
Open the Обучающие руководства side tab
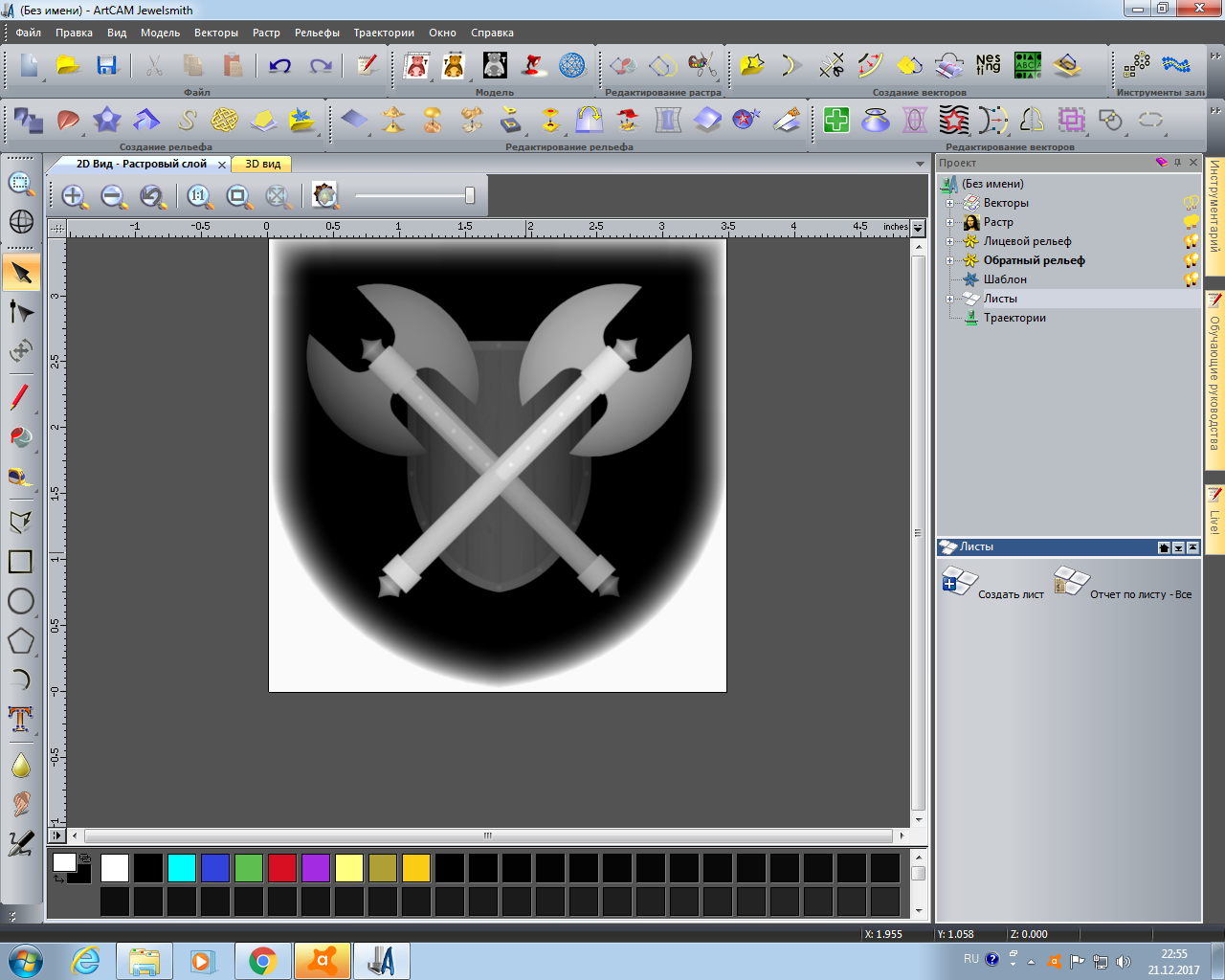click(1214, 381)
